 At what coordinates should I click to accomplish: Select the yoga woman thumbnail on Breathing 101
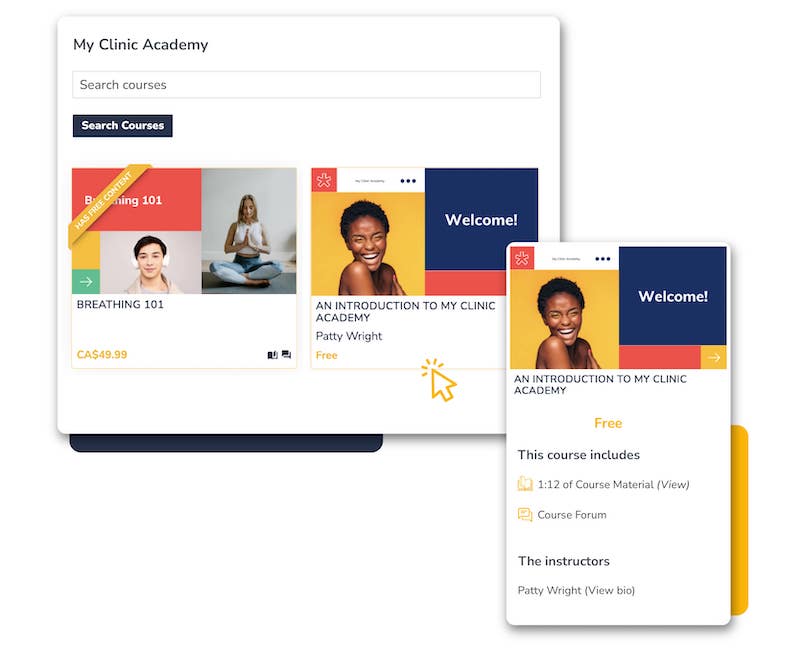point(248,231)
